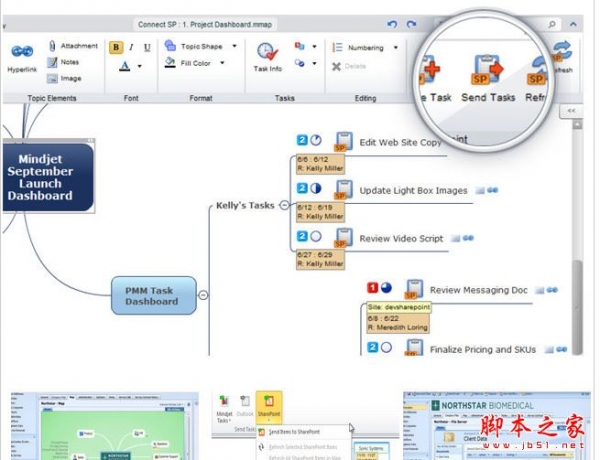Click the Fill Color bucket icon
This screenshot has width=600, height=460.
pyautogui.click(x=170, y=62)
